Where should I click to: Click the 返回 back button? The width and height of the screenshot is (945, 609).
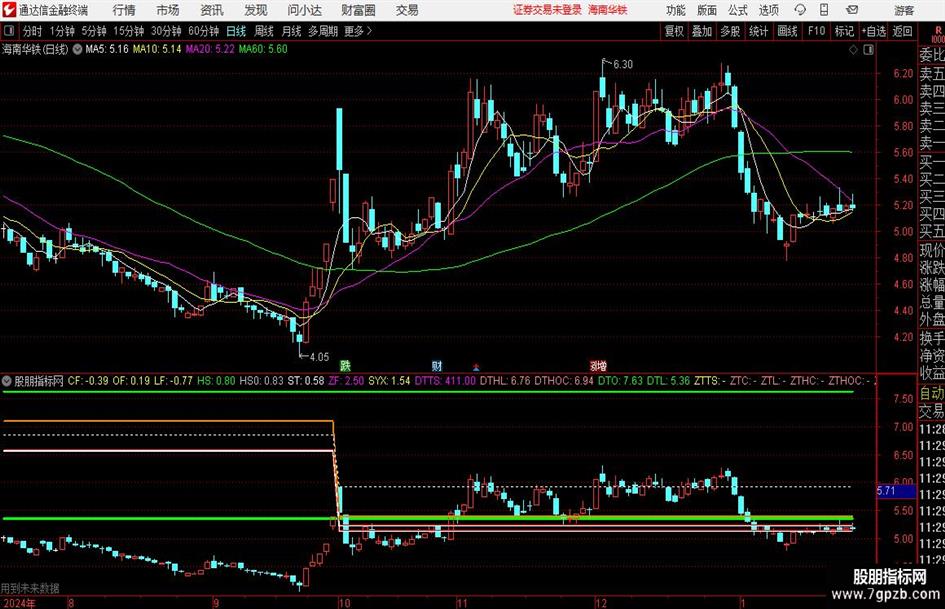point(902,31)
